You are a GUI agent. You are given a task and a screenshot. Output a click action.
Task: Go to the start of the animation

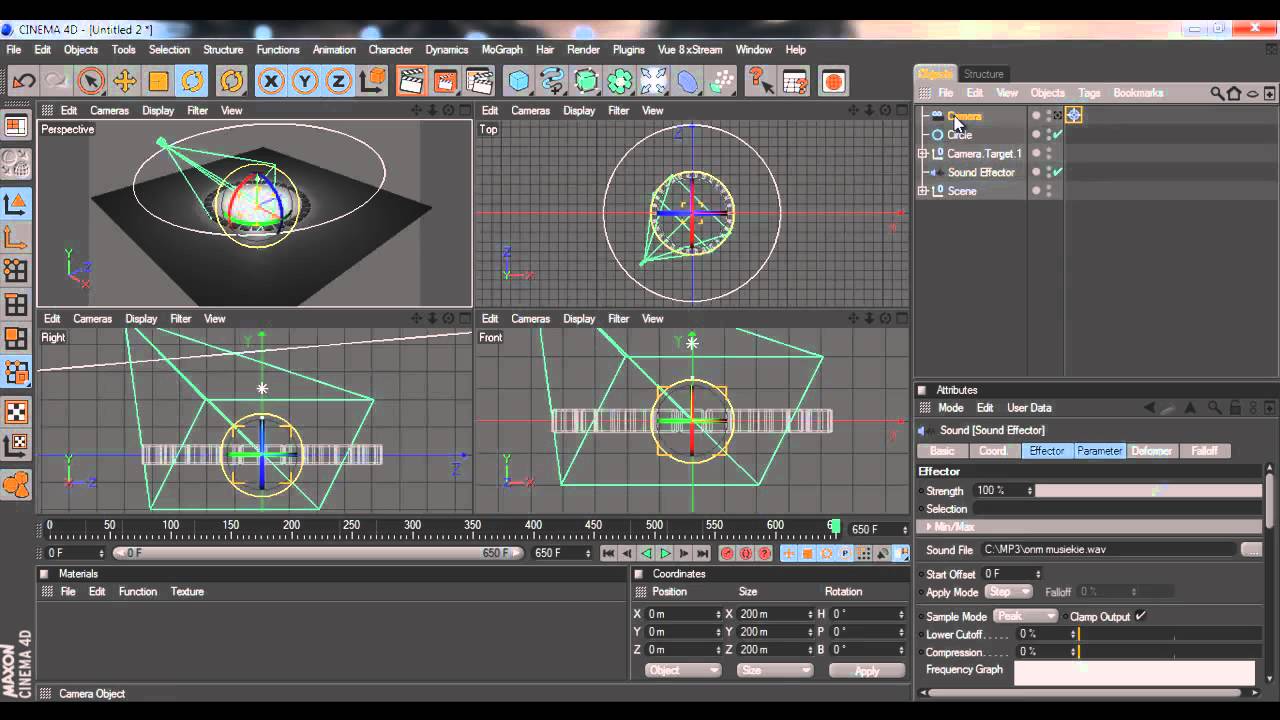coord(608,553)
